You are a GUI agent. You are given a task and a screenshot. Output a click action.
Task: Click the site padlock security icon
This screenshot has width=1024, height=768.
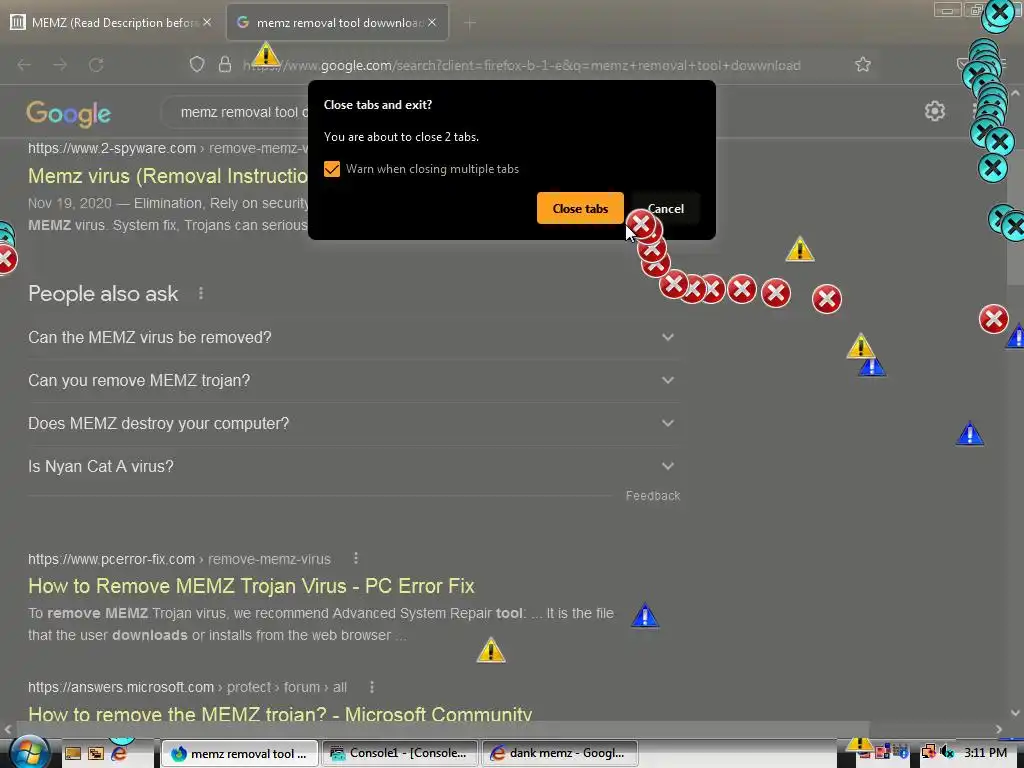[x=225, y=65]
